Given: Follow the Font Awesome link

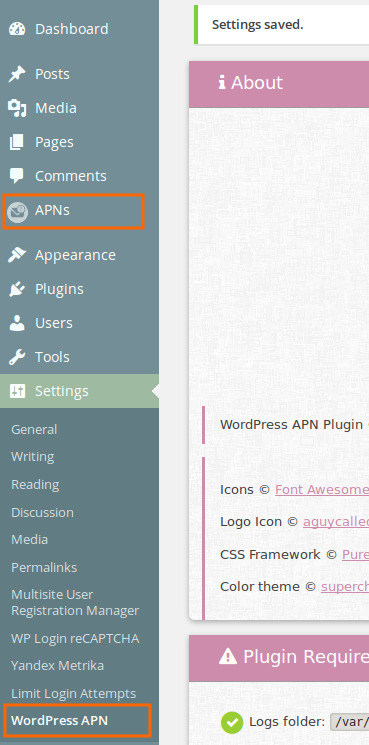Looking at the screenshot, I should [322, 490].
